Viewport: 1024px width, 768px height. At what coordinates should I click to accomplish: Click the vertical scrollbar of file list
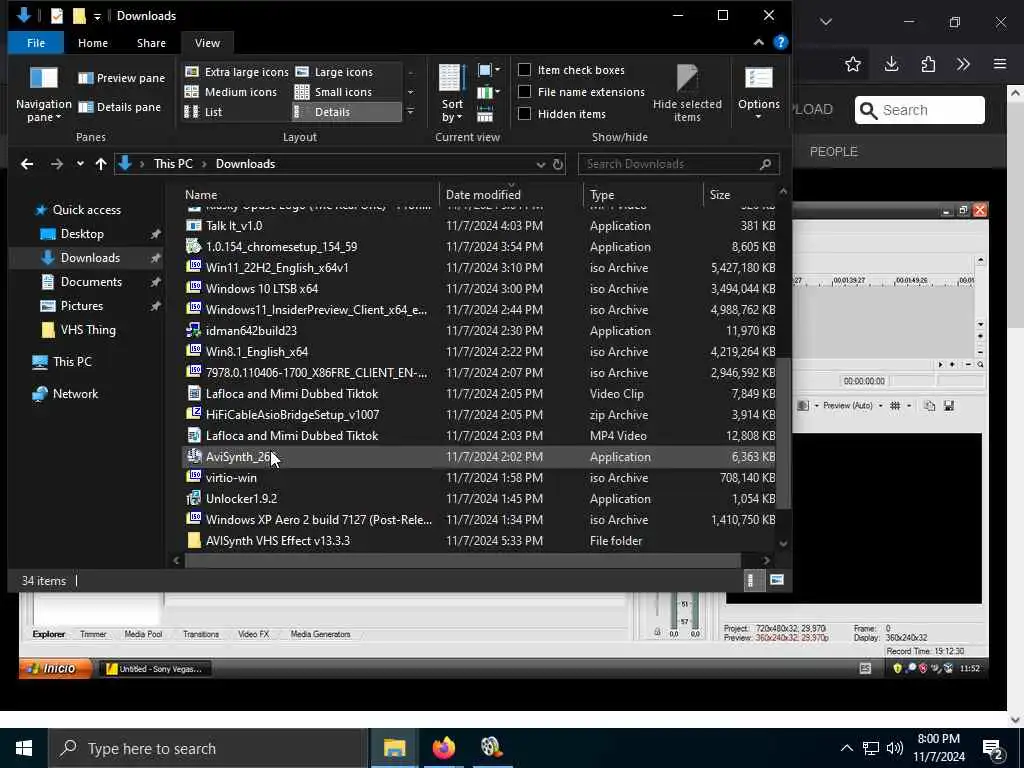pos(784,432)
